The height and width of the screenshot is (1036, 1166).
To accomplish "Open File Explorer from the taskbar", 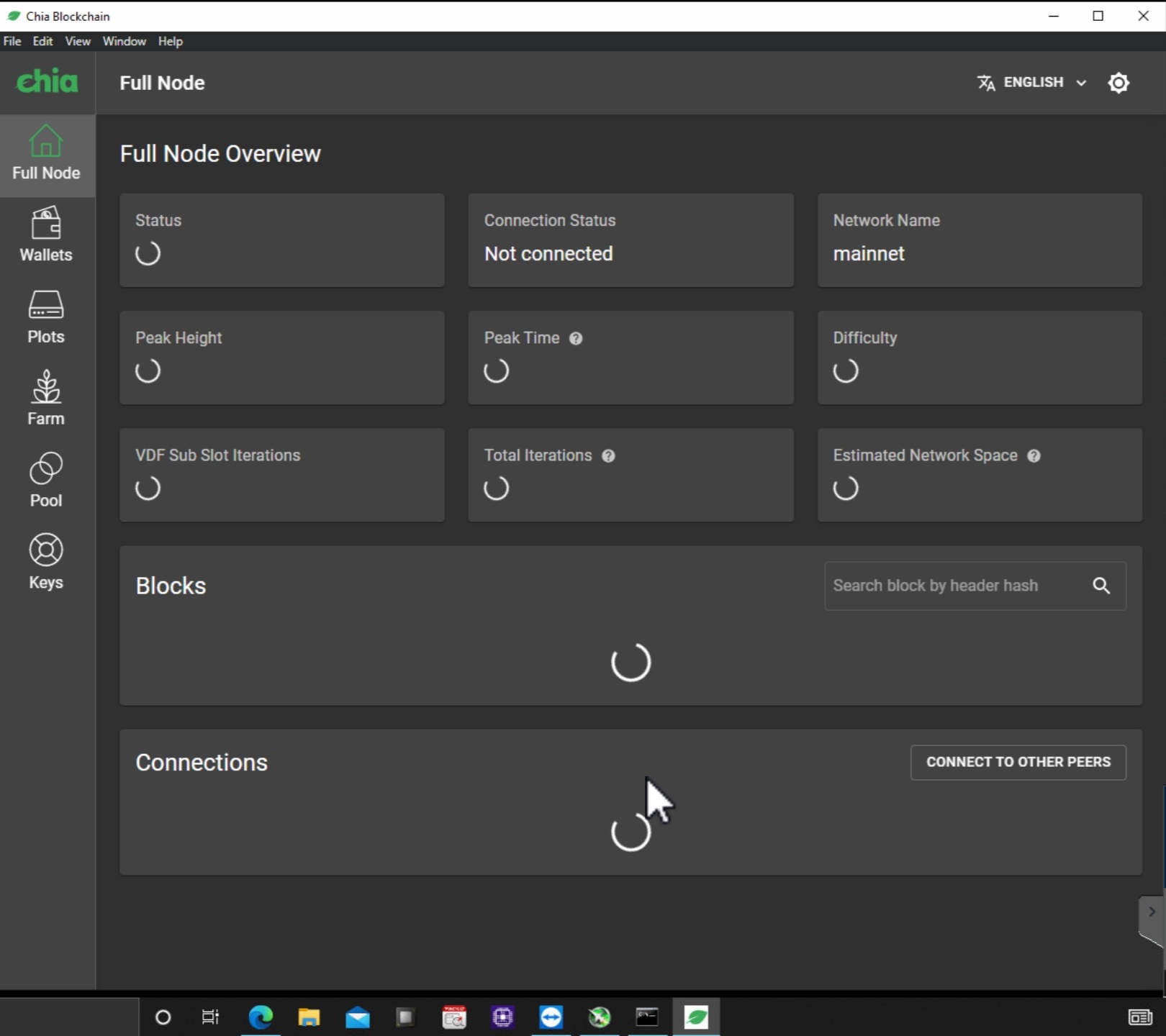I will (x=309, y=1017).
